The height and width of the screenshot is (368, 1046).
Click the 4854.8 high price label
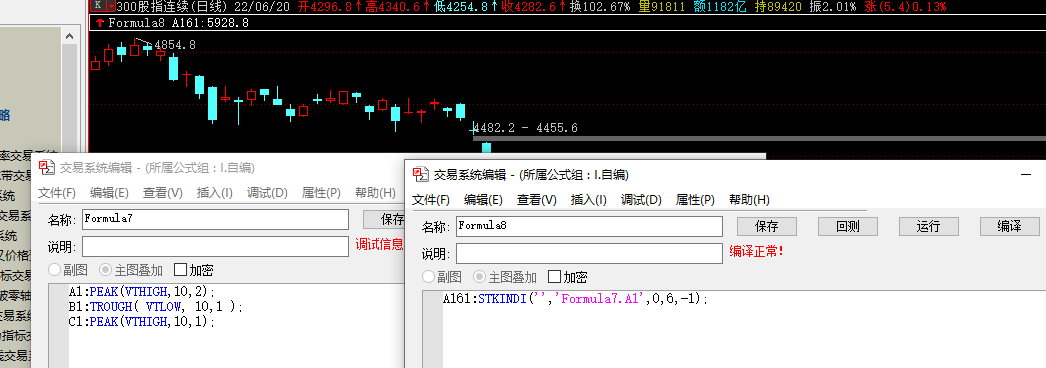coord(175,45)
